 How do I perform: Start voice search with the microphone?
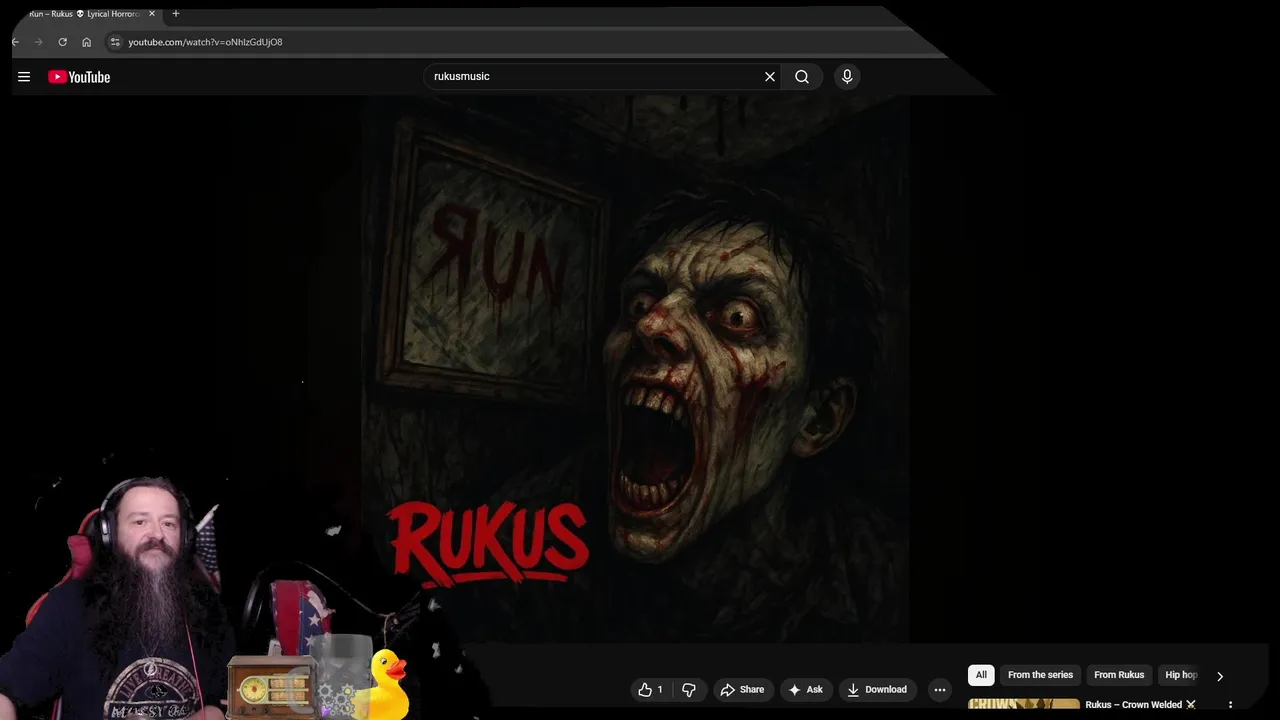pos(847,76)
